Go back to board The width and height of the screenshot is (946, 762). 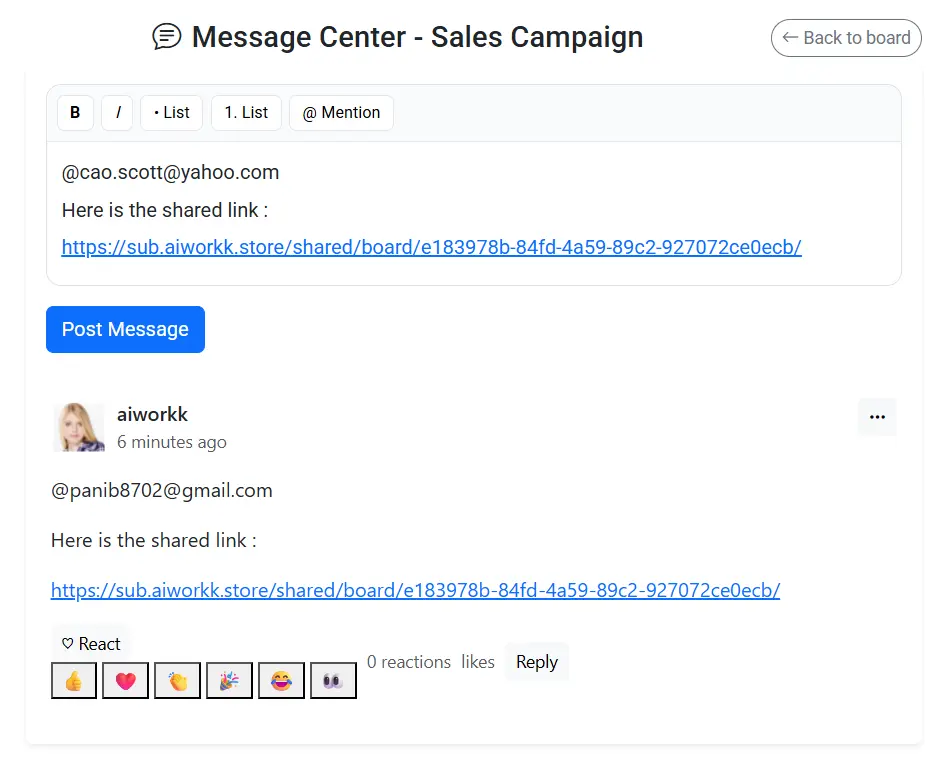coord(846,38)
